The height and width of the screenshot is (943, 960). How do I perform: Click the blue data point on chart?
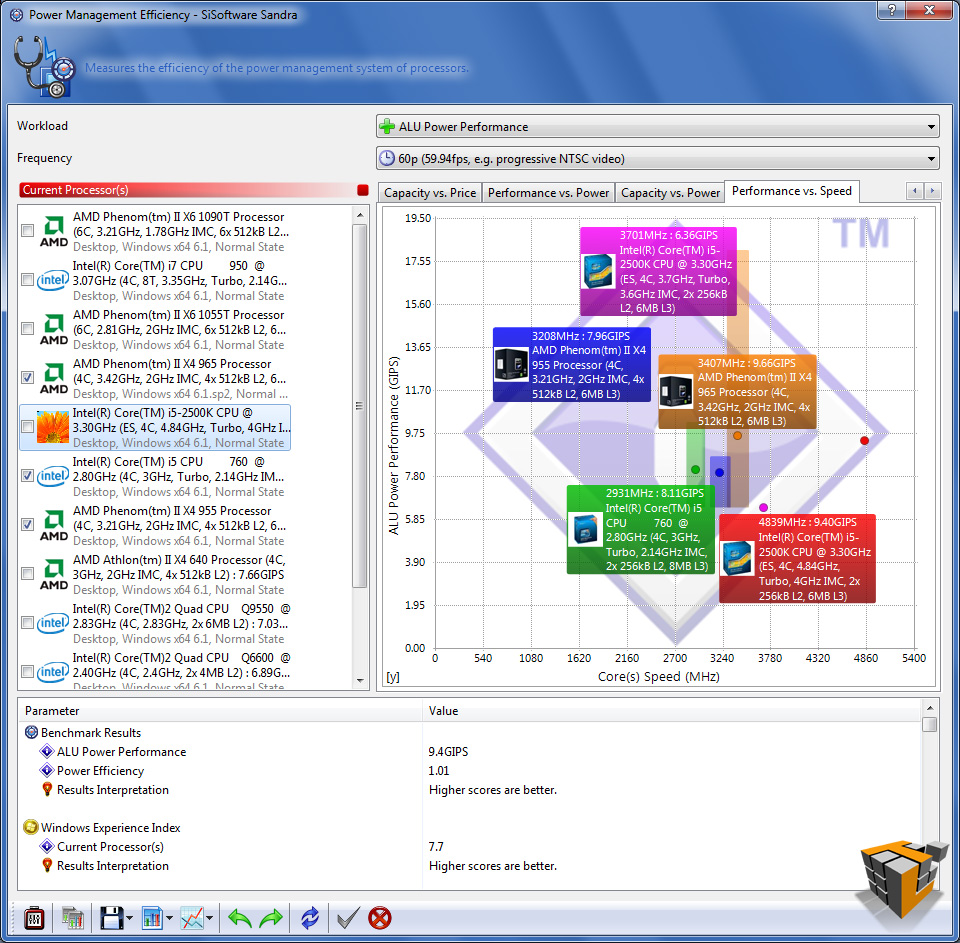tap(719, 472)
